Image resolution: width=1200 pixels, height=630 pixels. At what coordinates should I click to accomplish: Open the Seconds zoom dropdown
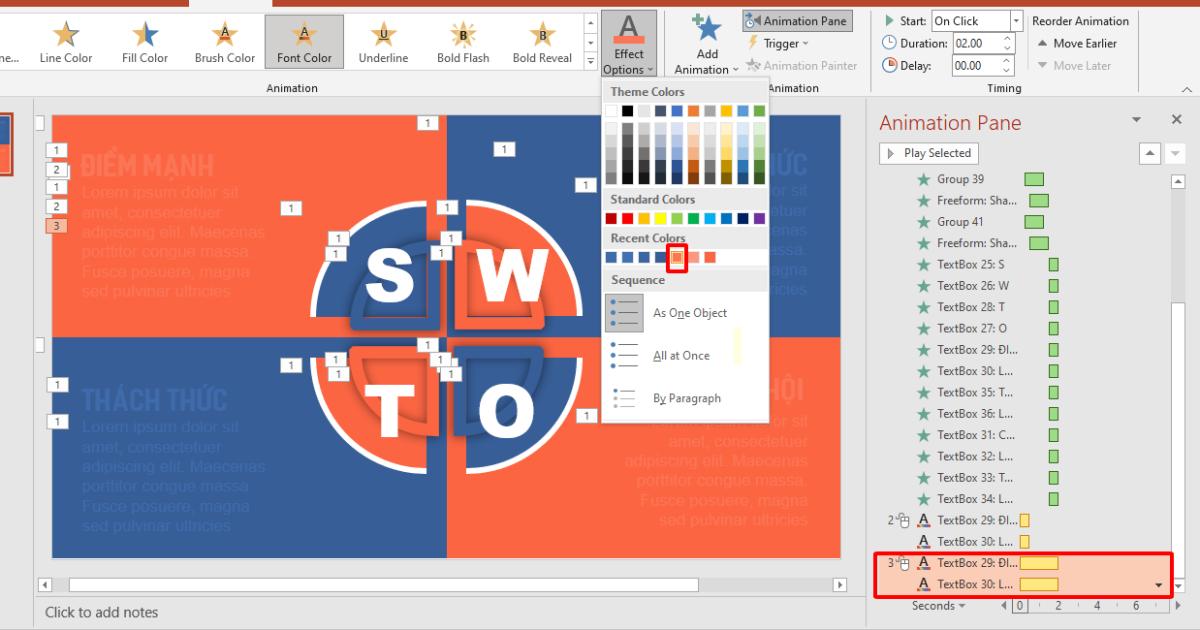pyautogui.click(x=938, y=605)
